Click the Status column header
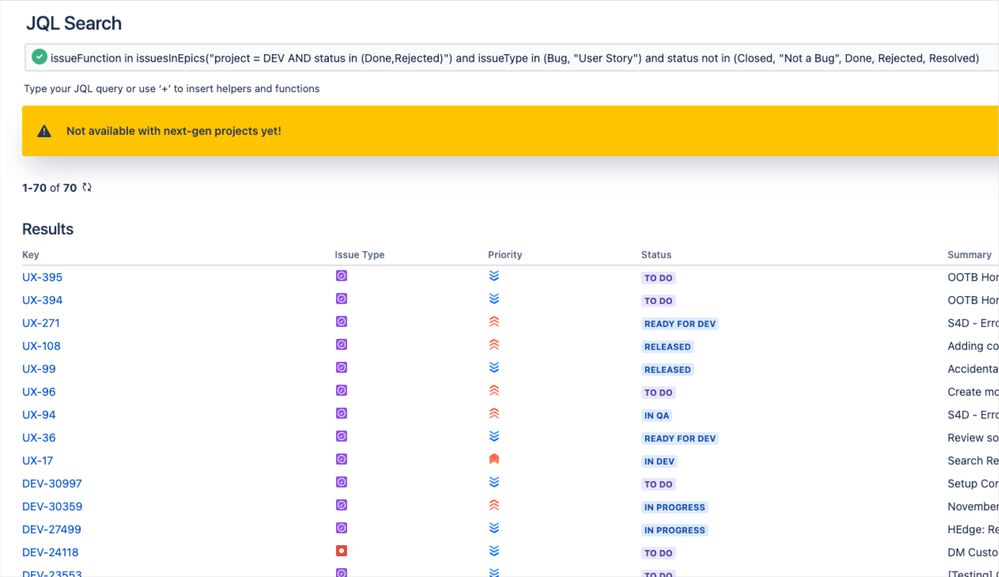This screenshot has width=999, height=577. [656, 255]
